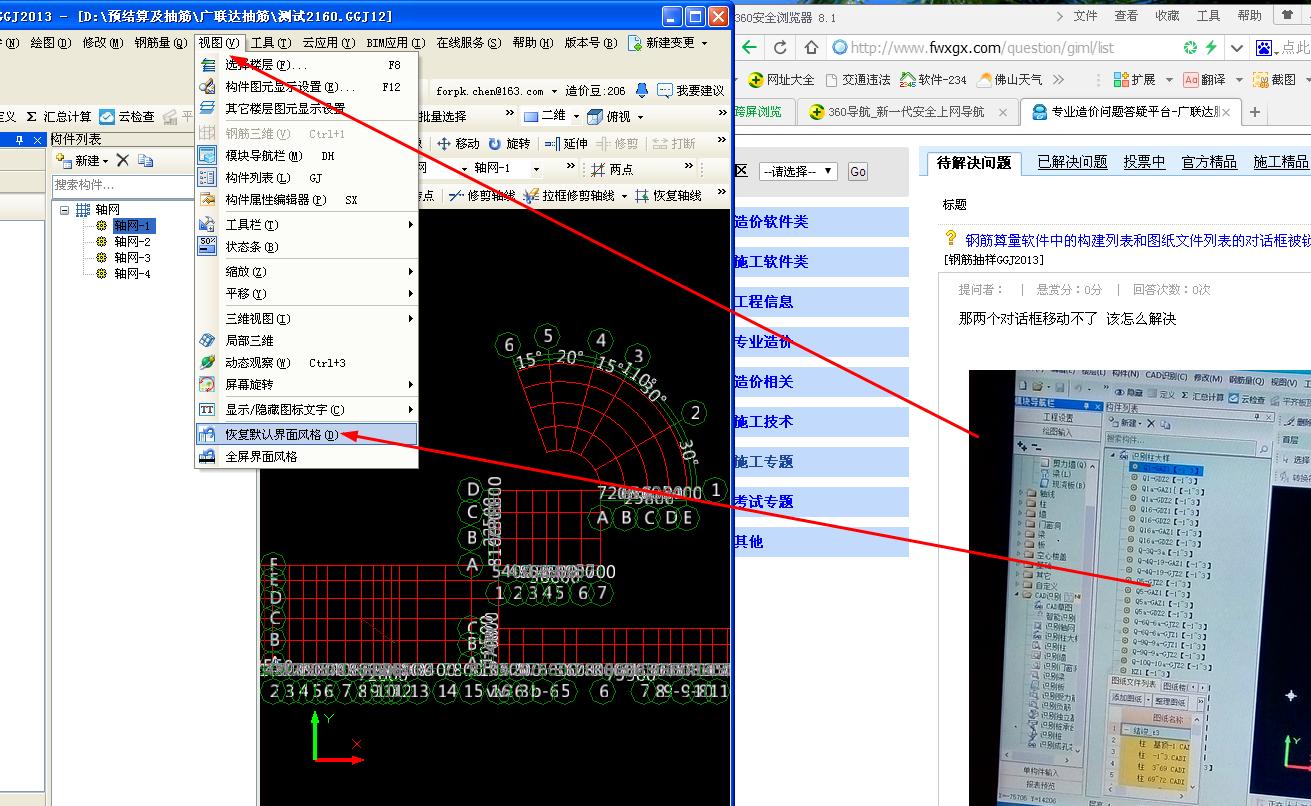Click the 两点 two-point tool icon
The image size is (1311, 806).
click(x=598, y=169)
